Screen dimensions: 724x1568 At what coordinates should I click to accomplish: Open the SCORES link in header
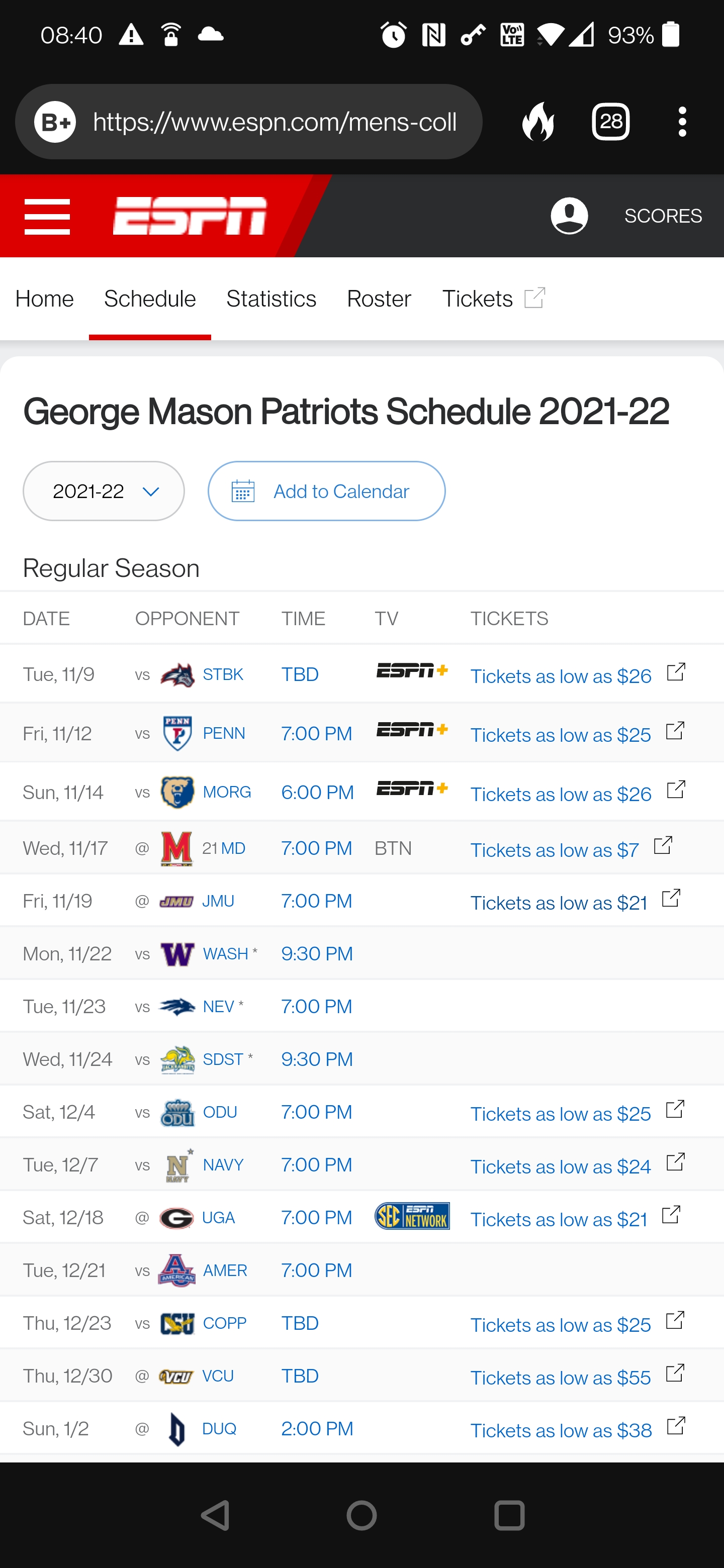point(663,216)
